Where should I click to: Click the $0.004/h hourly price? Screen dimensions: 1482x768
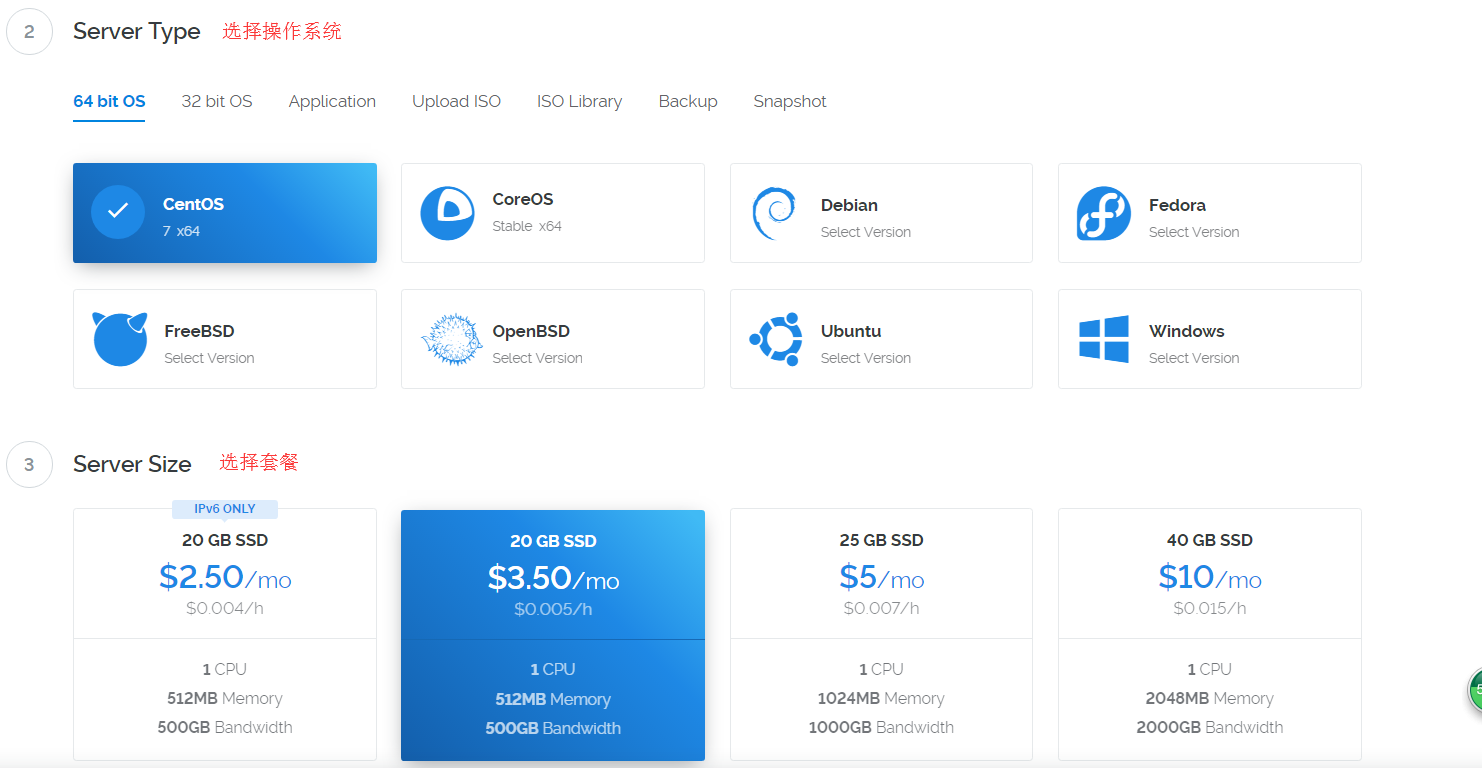pos(225,608)
